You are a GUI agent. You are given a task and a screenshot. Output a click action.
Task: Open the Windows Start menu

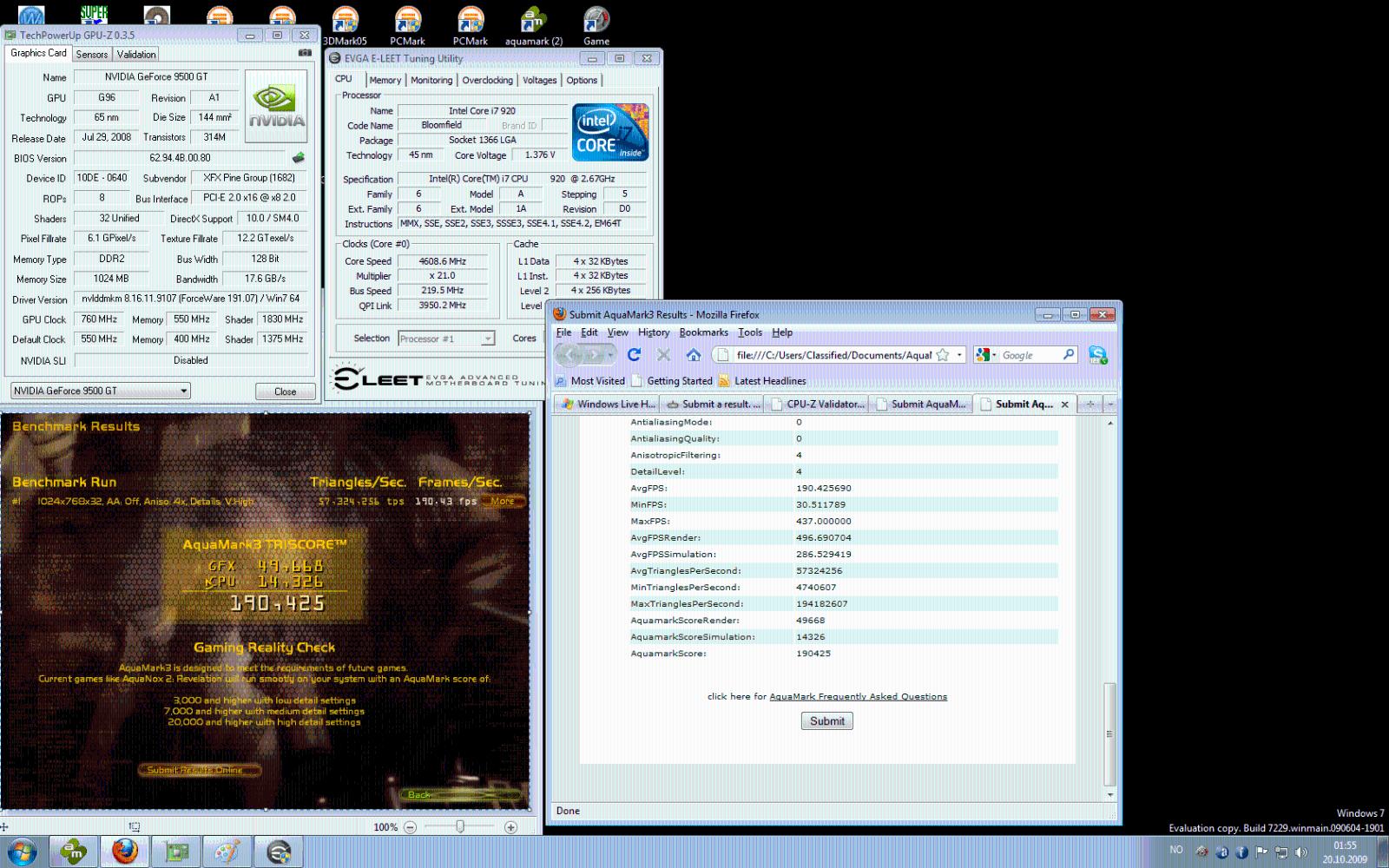coord(22,852)
